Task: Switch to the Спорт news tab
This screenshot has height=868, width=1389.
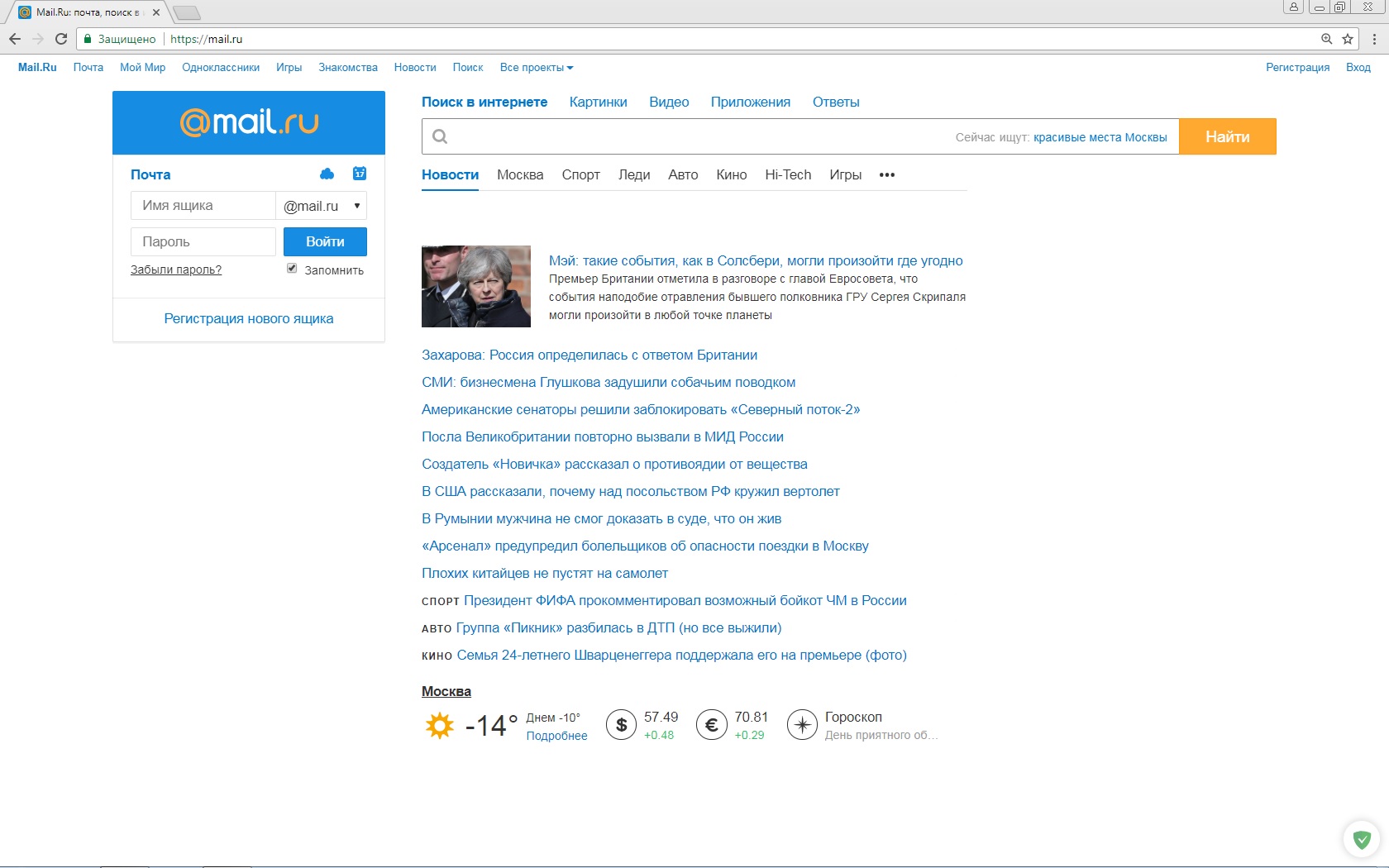Action: pos(581,175)
